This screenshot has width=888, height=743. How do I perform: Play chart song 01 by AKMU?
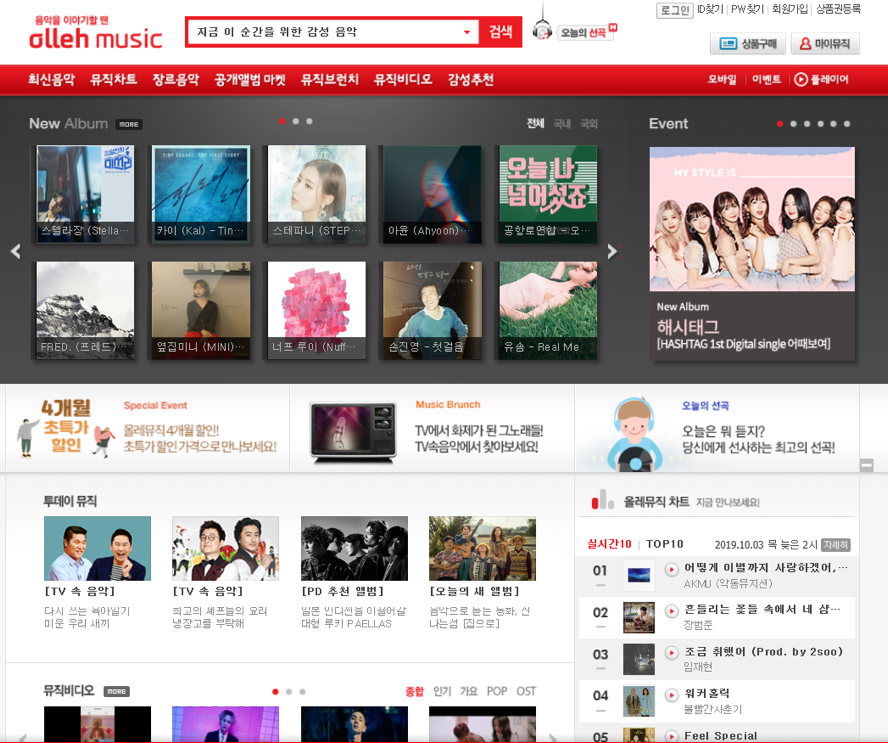click(x=671, y=569)
